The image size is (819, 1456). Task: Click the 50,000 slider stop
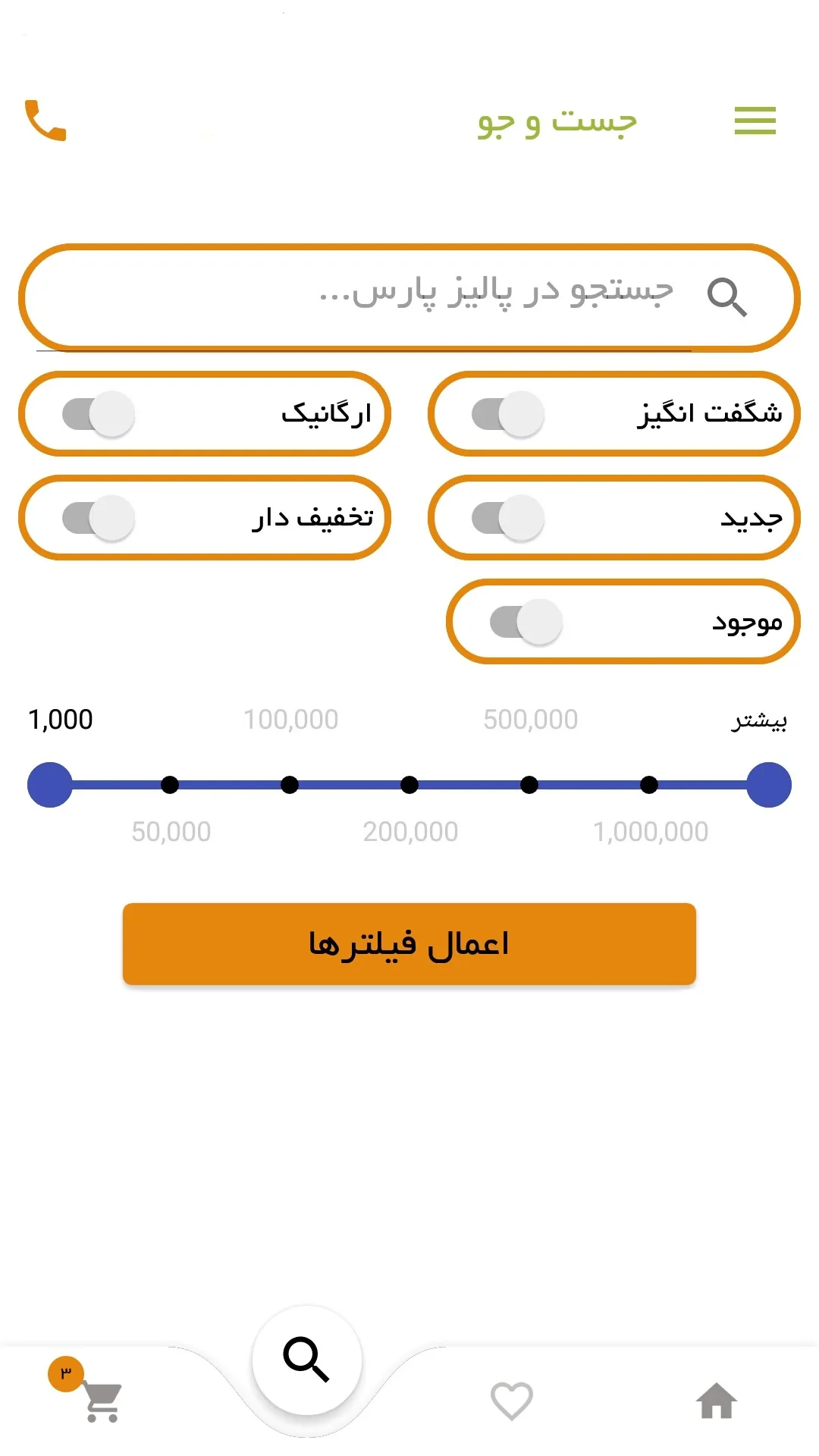coord(170,785)
